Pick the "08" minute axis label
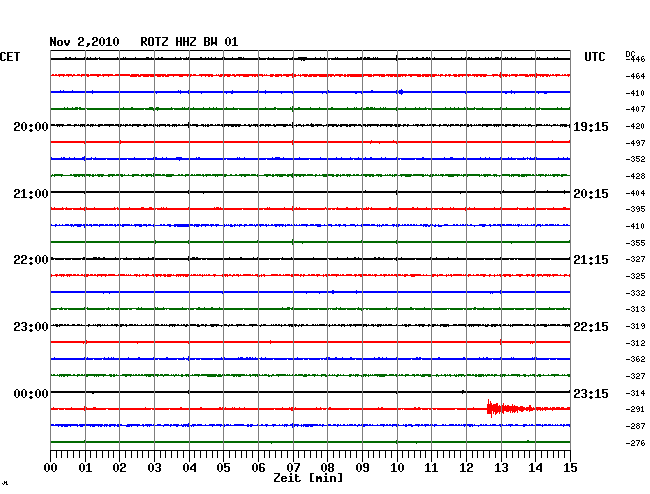The height and width of the screenshot is (494, 650). [x=327, y=468]
